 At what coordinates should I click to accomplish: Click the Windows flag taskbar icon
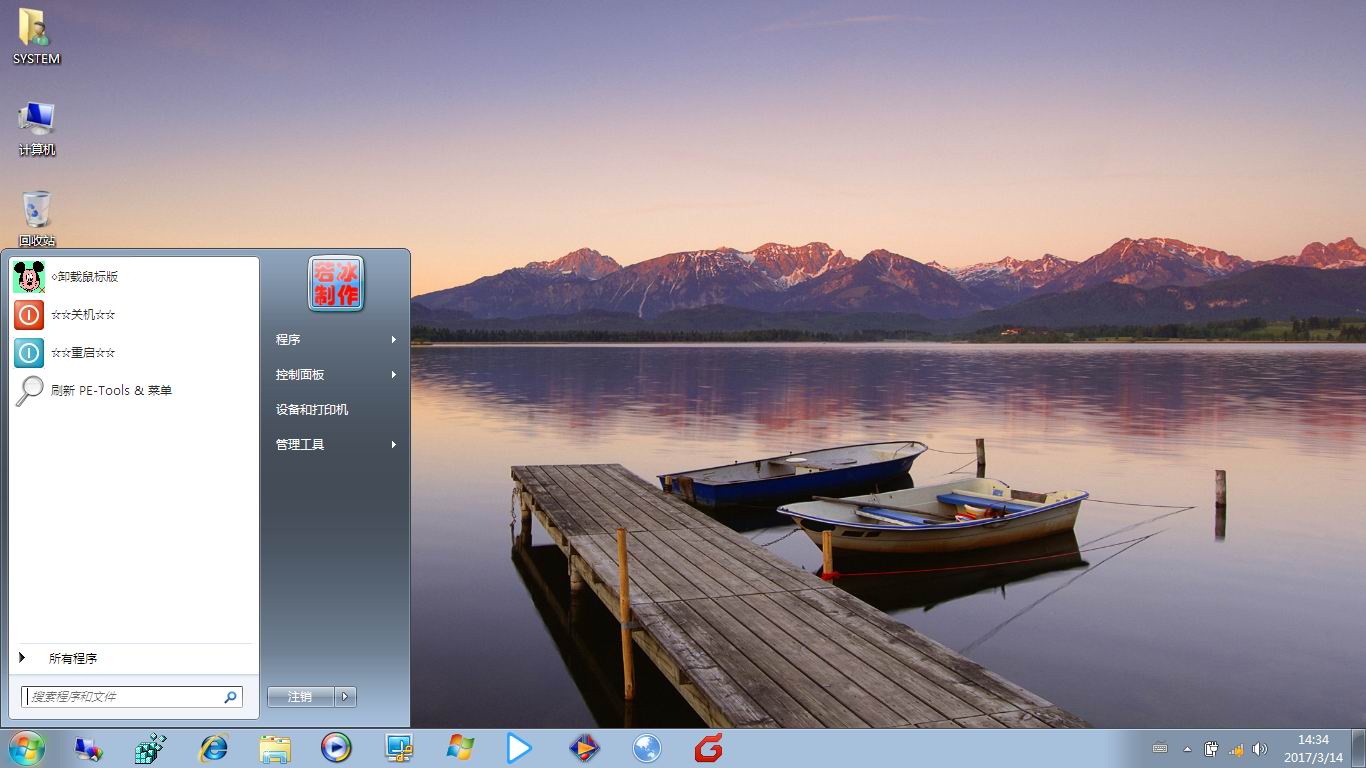pyautogui.click(x=461, y=748)
